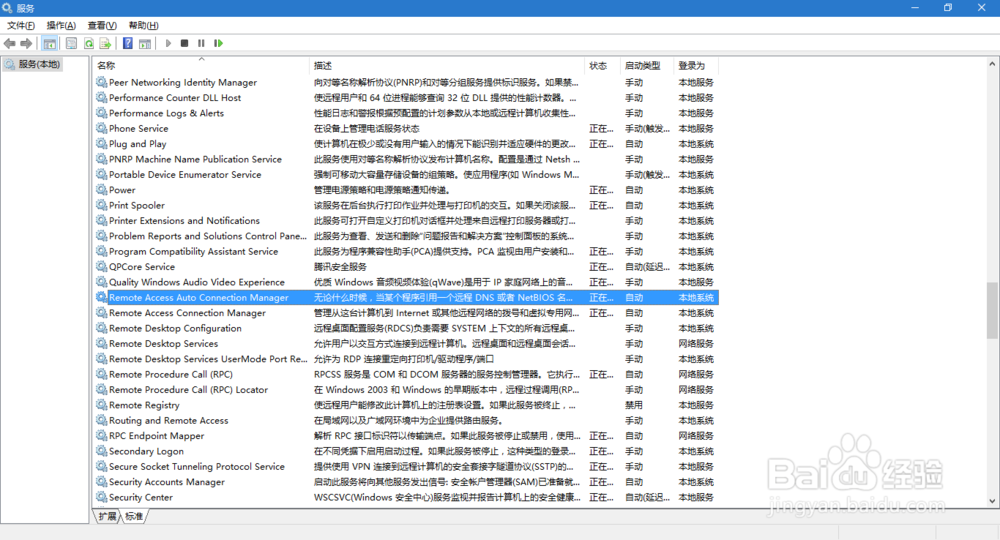Open the 操作(A) menu
The width and height of the screenshot is (1000, 540).
click(x=61, y=26)
